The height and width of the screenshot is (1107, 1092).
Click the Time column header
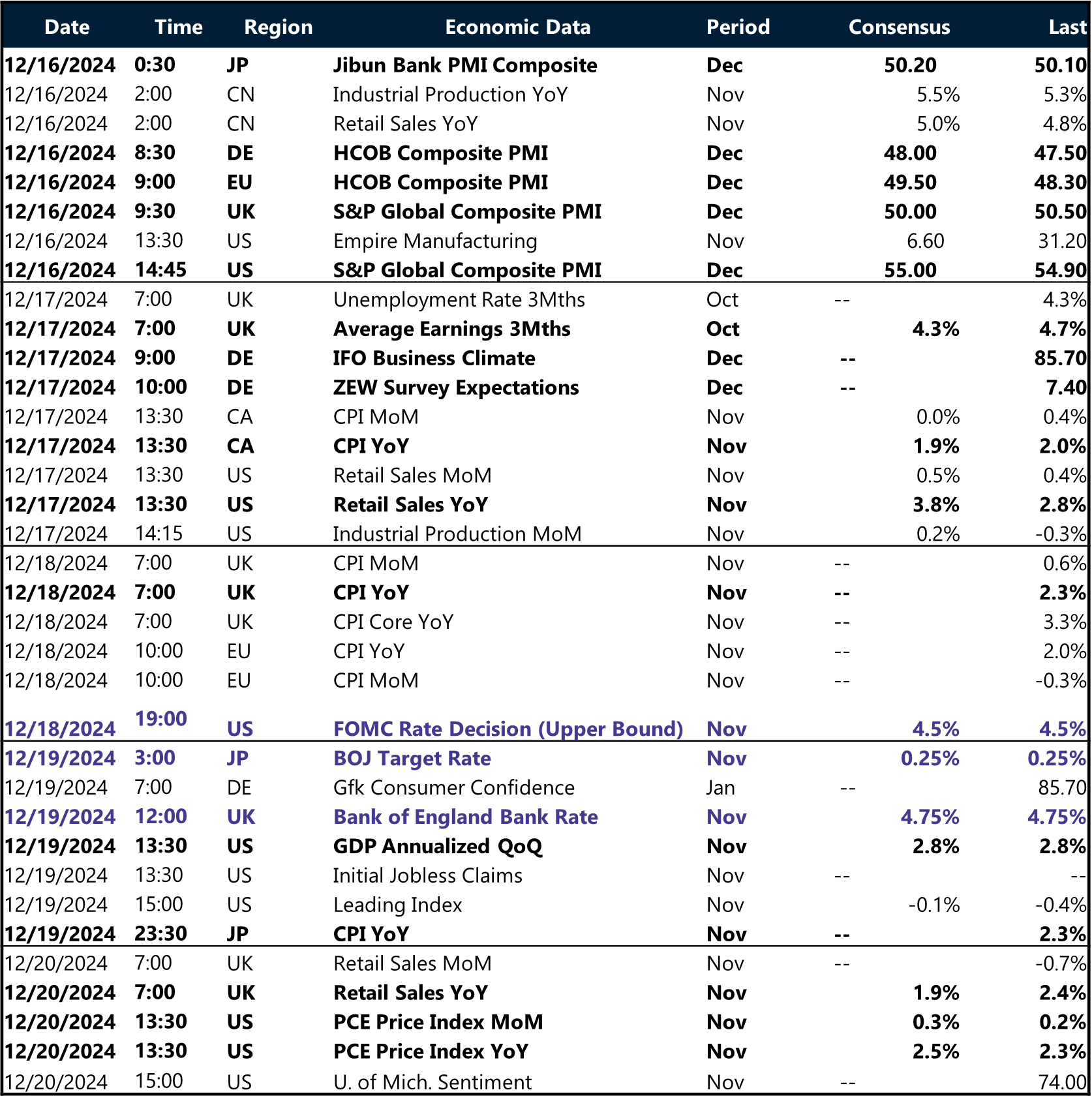179,27
